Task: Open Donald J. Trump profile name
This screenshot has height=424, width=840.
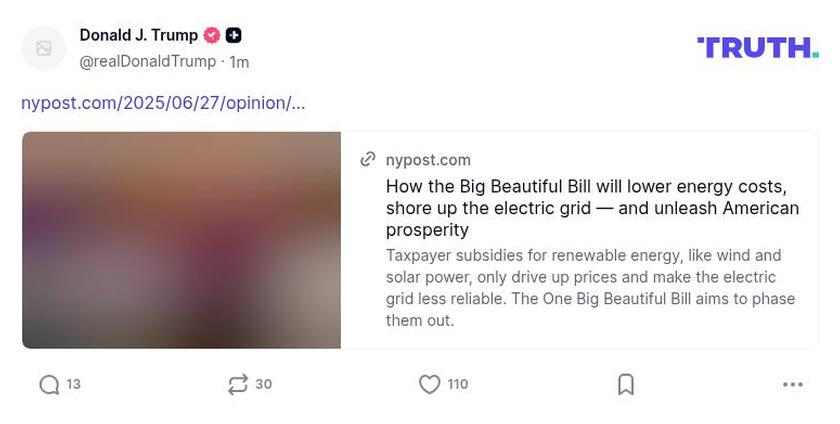Action: 139,35
